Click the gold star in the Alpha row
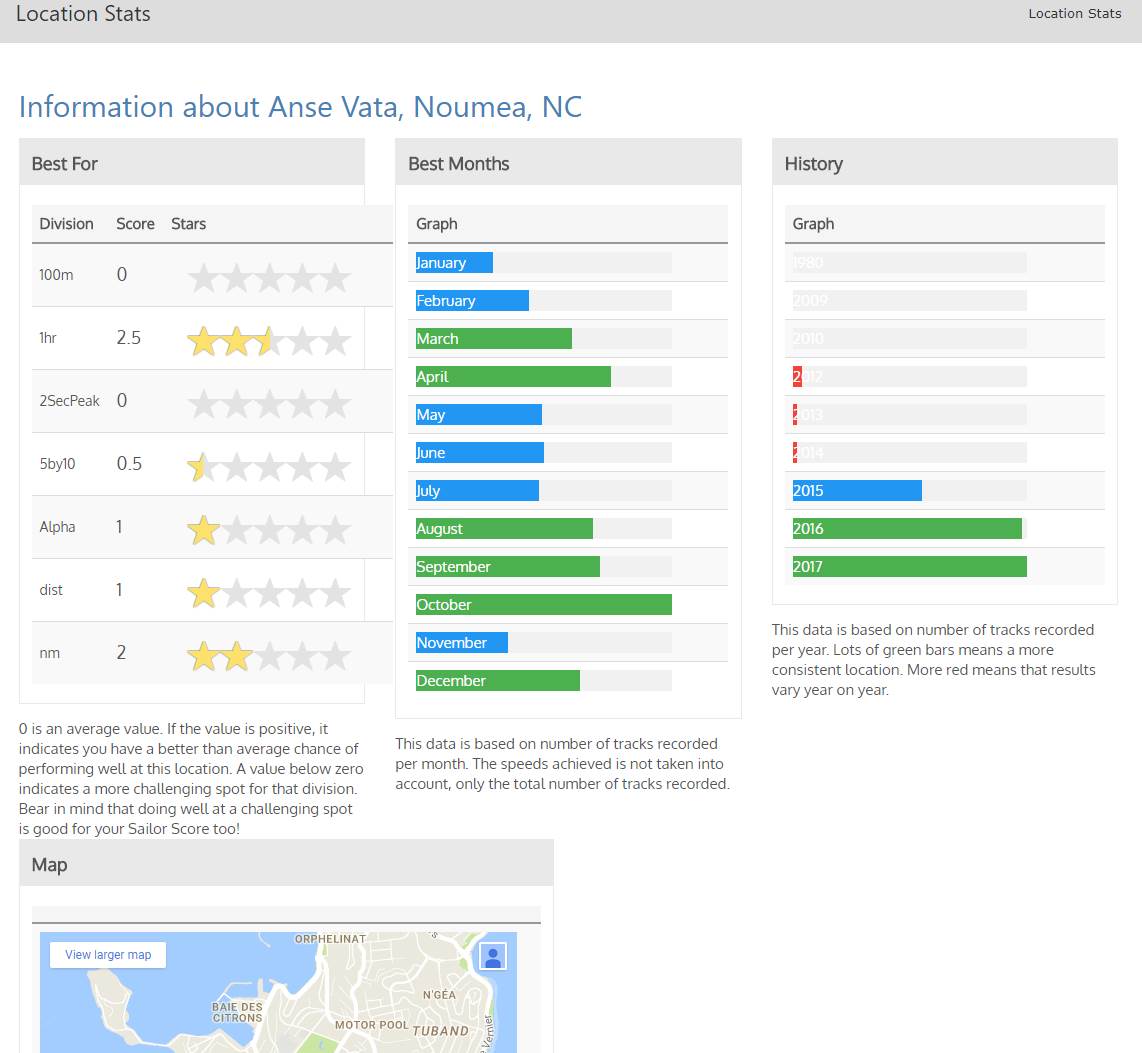The width and height of the screenshot is (1142, 1053). click(x=204, y=530)
